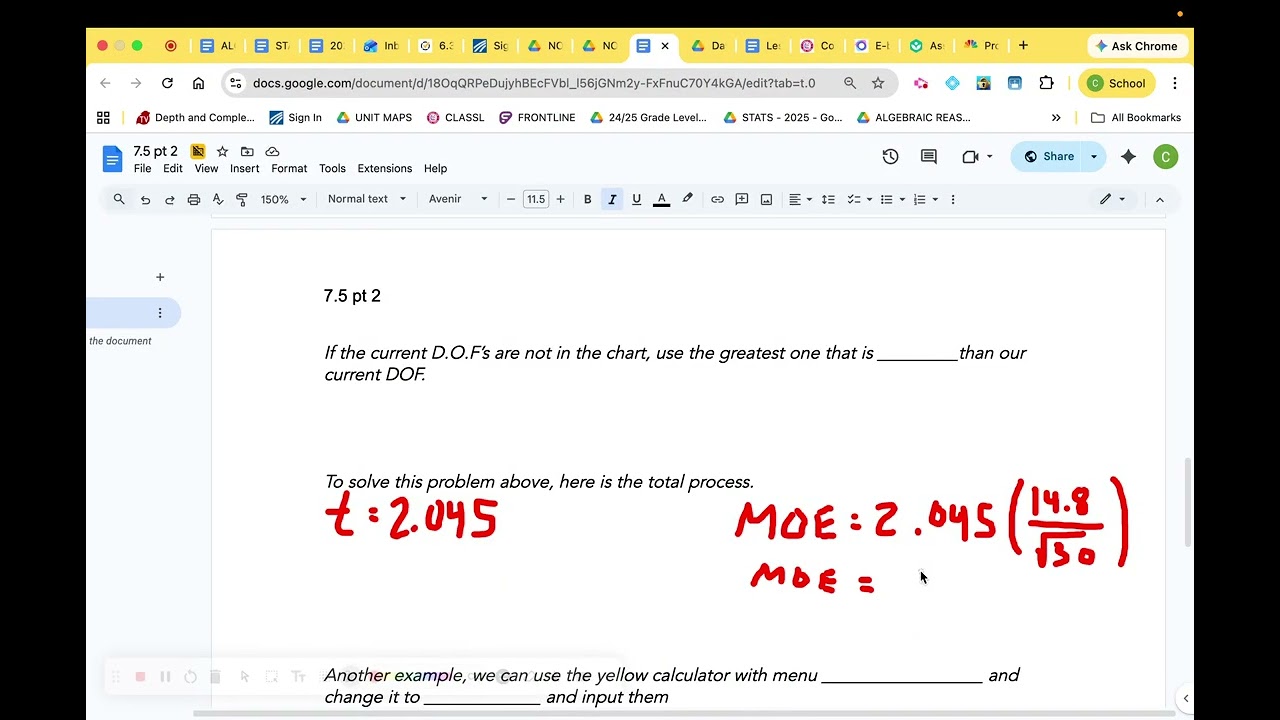Open Gemini sparkle assistant in Docs
This screenshot has width=1280, height=720.
[x=1128, y=157]
